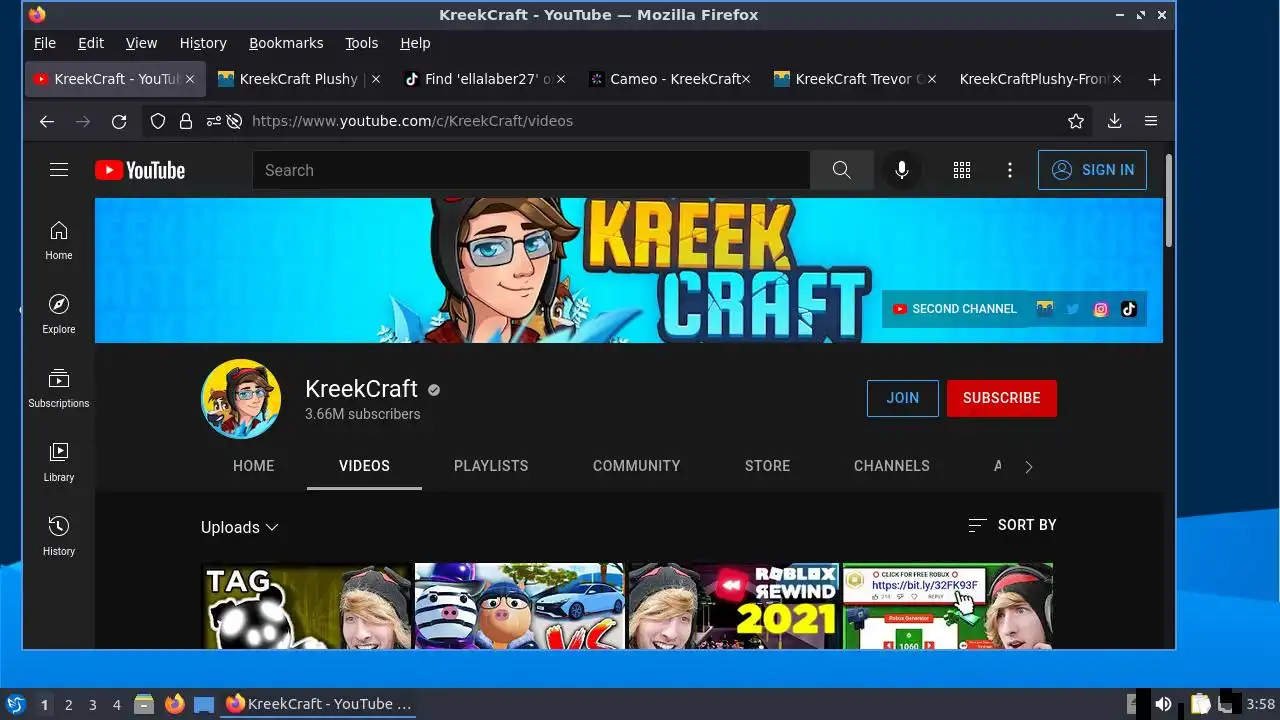The image size is (1280, 720).
Task: Open the View menu
Action: tap(141, 43)
